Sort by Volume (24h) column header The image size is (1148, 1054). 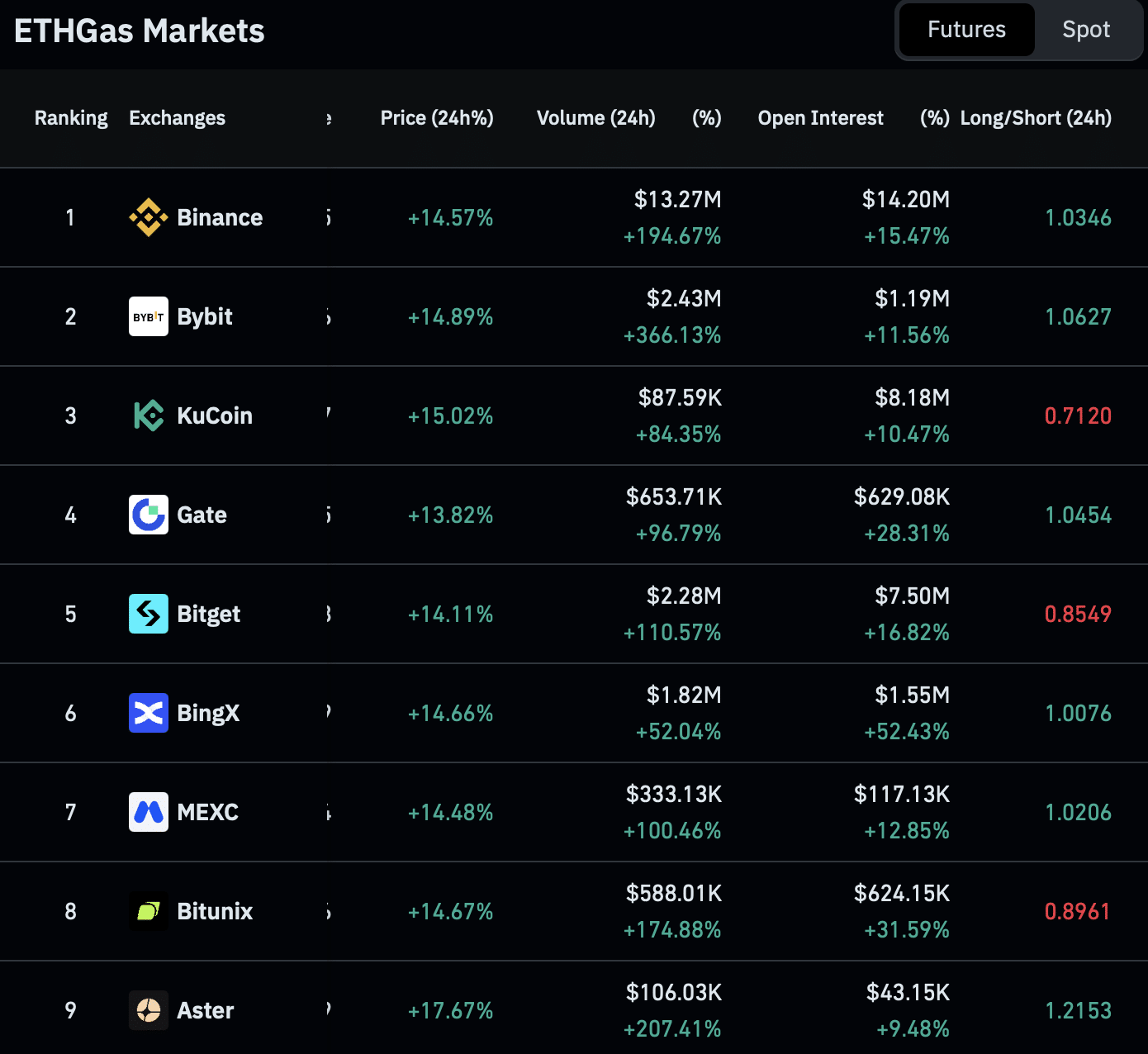[x=596, y=118]
